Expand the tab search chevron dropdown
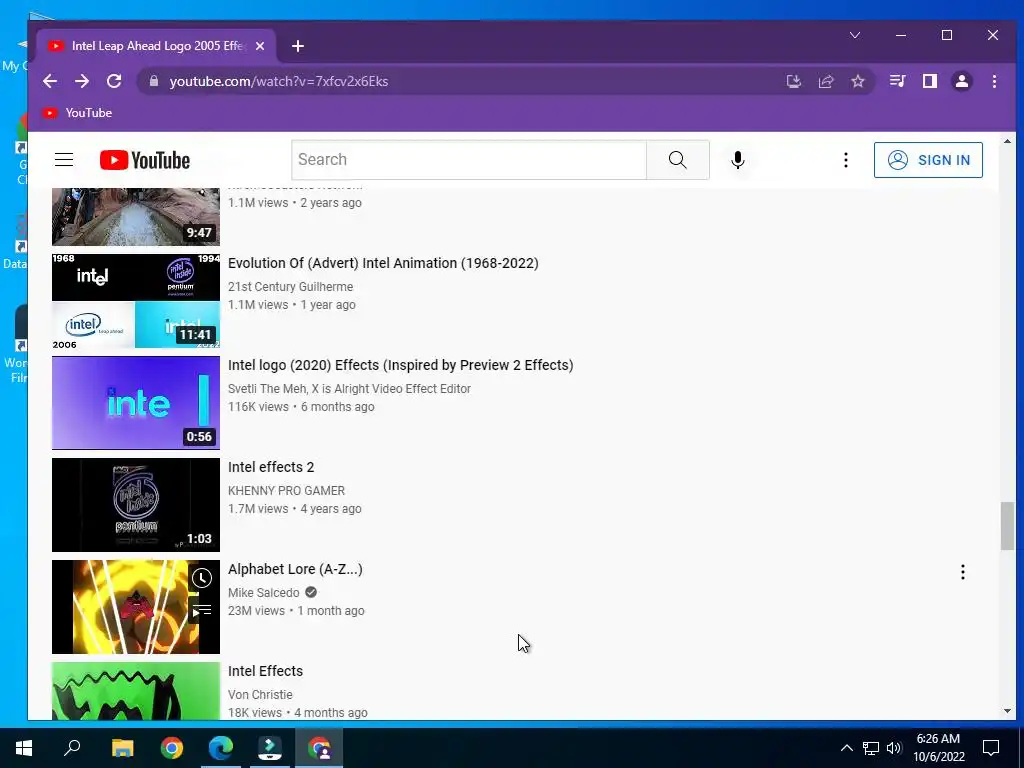 (x=855, y=35)
